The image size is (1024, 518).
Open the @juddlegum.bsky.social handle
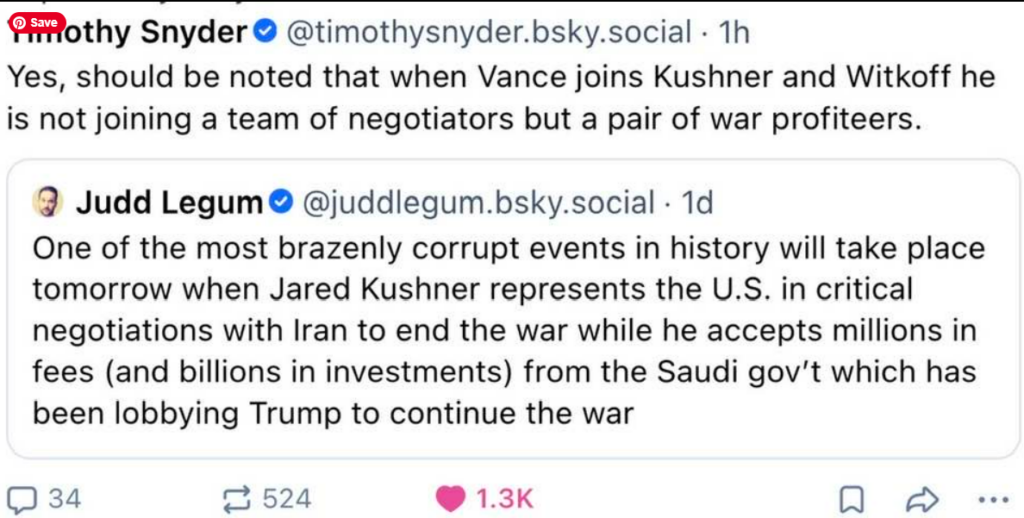tap(477, 203)
